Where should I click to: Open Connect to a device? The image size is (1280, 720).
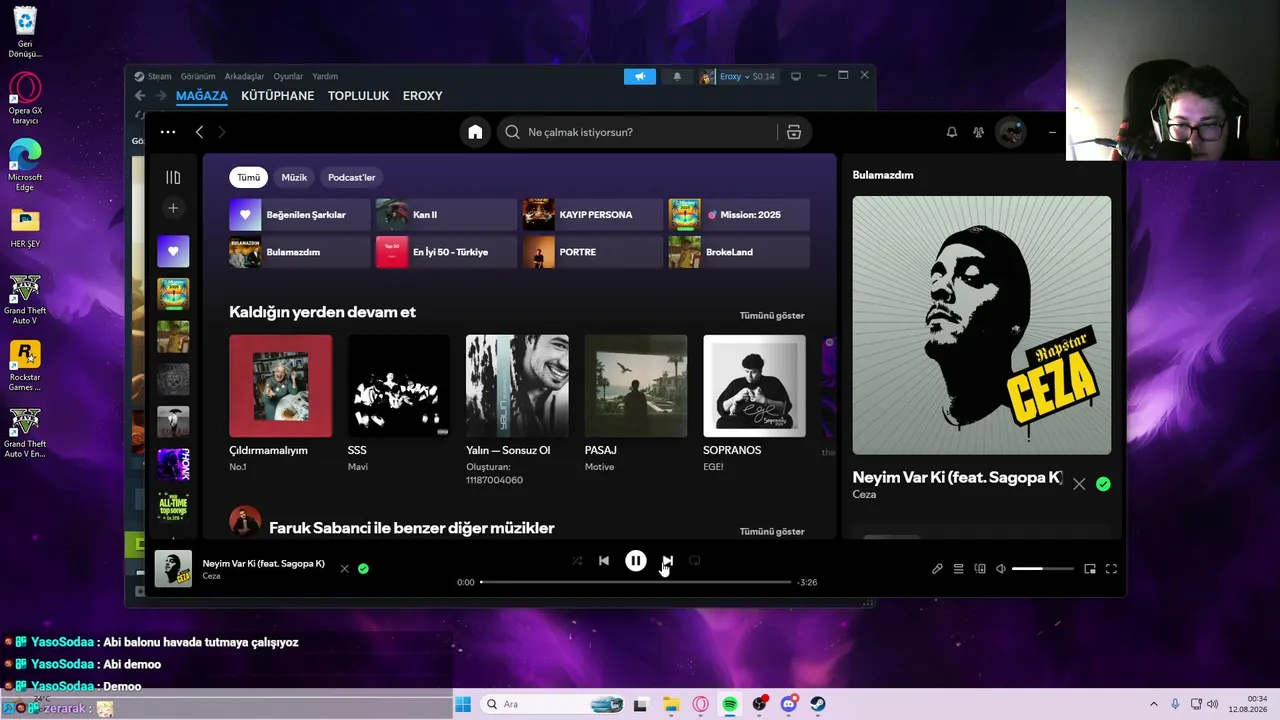(980, 569)
